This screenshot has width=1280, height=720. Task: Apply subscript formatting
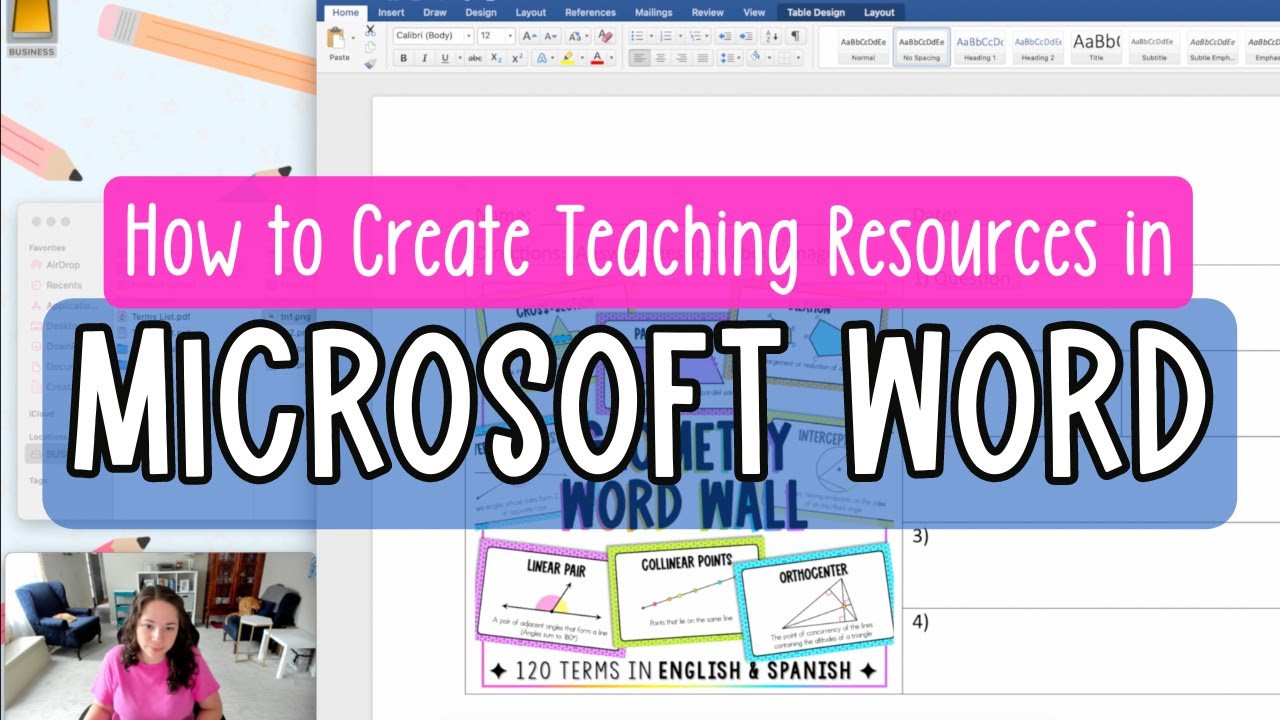pos(497,58)
